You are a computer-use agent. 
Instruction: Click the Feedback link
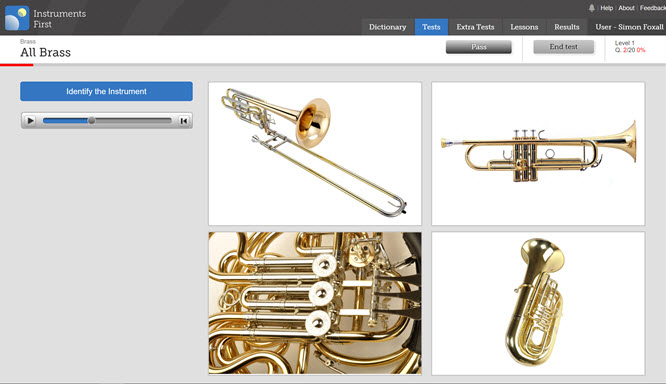coord(652,8)
